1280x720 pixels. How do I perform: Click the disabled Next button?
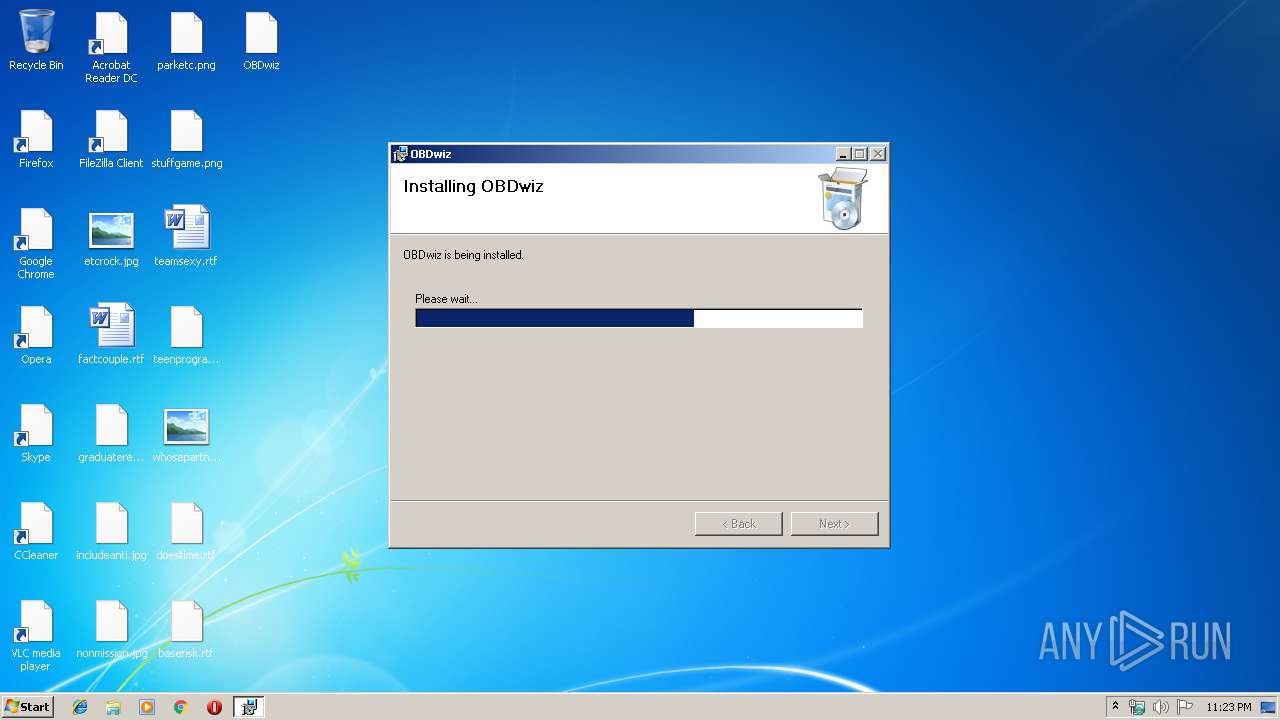(x=835, y=524)
